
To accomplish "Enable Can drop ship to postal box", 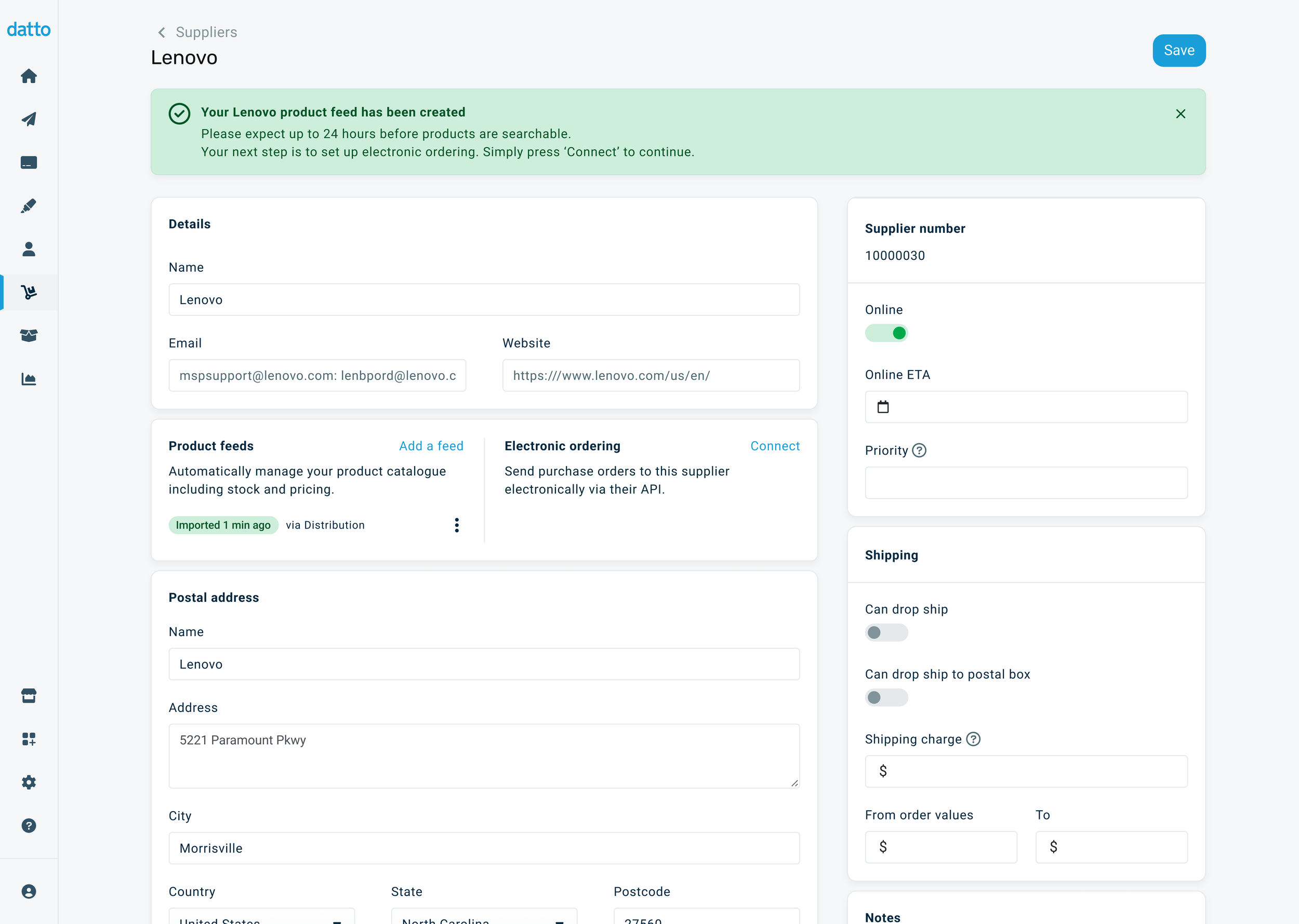I will click(886, 697).
